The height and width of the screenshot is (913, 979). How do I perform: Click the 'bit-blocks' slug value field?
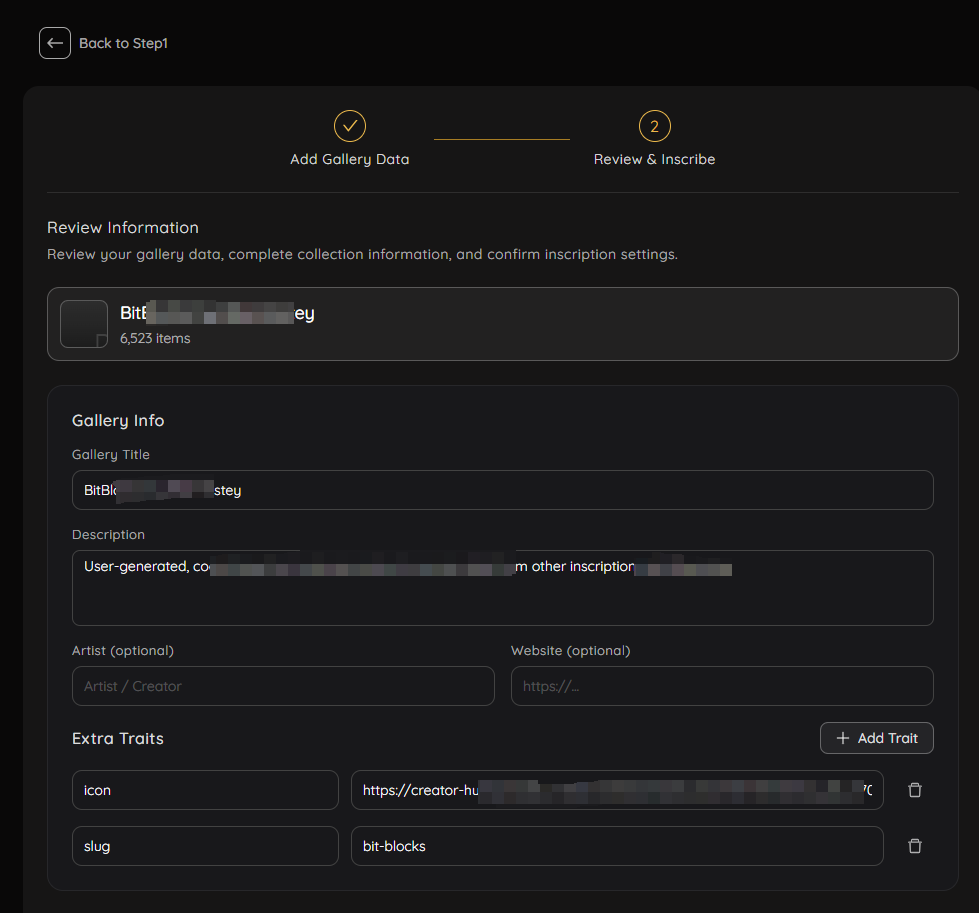617,846
